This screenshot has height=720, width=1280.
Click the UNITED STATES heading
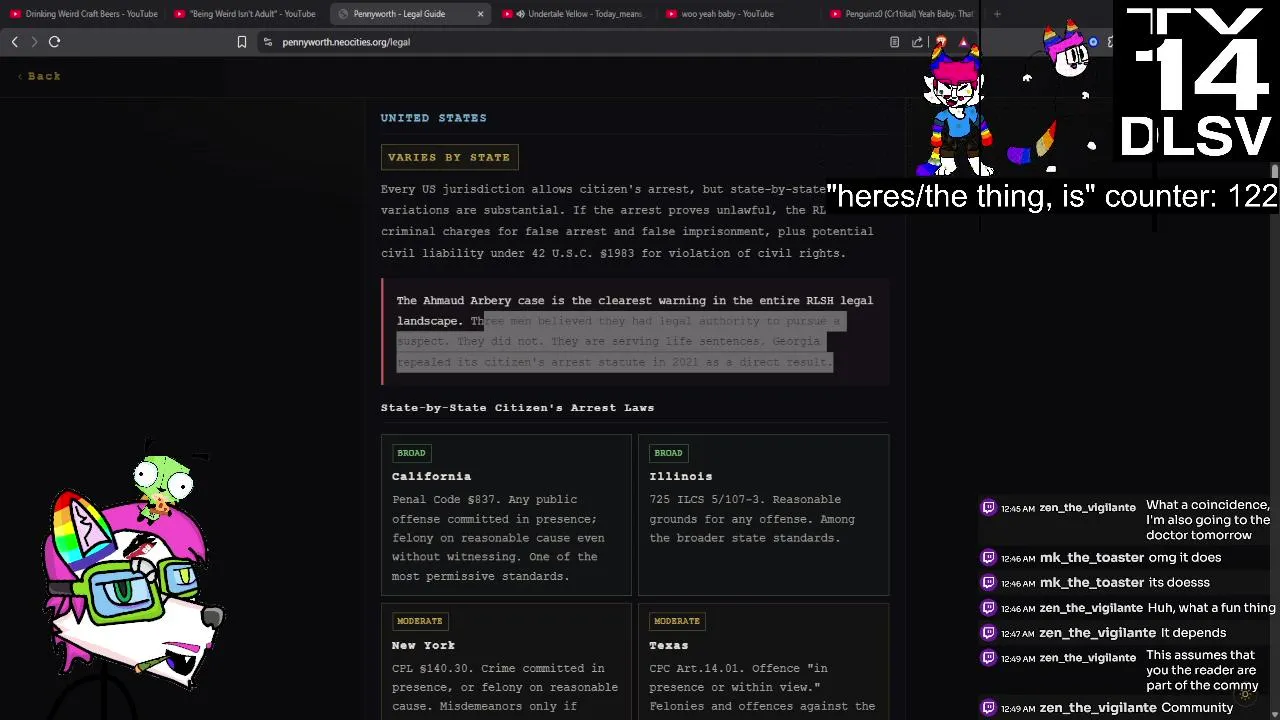tap(433, 118)
